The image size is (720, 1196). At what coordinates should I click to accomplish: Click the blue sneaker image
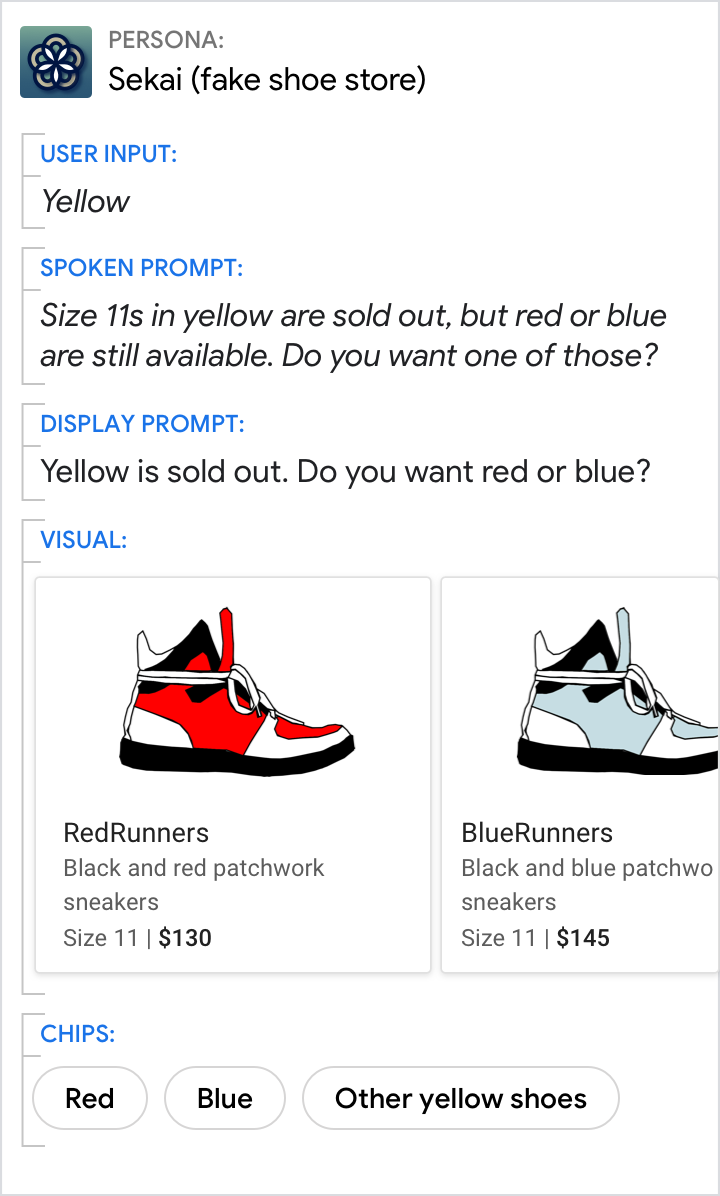point(620,693)
